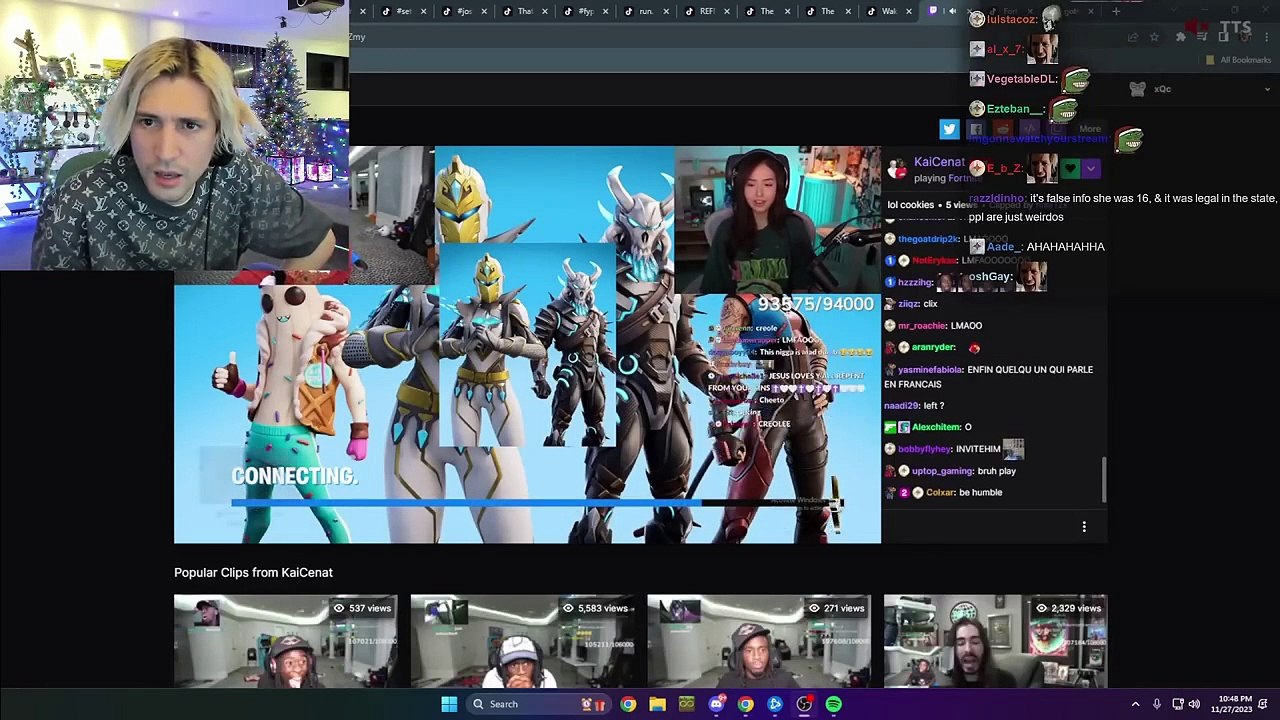The width and height of the screenshot is (1280, 720).
Task: Click chat username 'yasminefabiola'
Action: [930, 369]
